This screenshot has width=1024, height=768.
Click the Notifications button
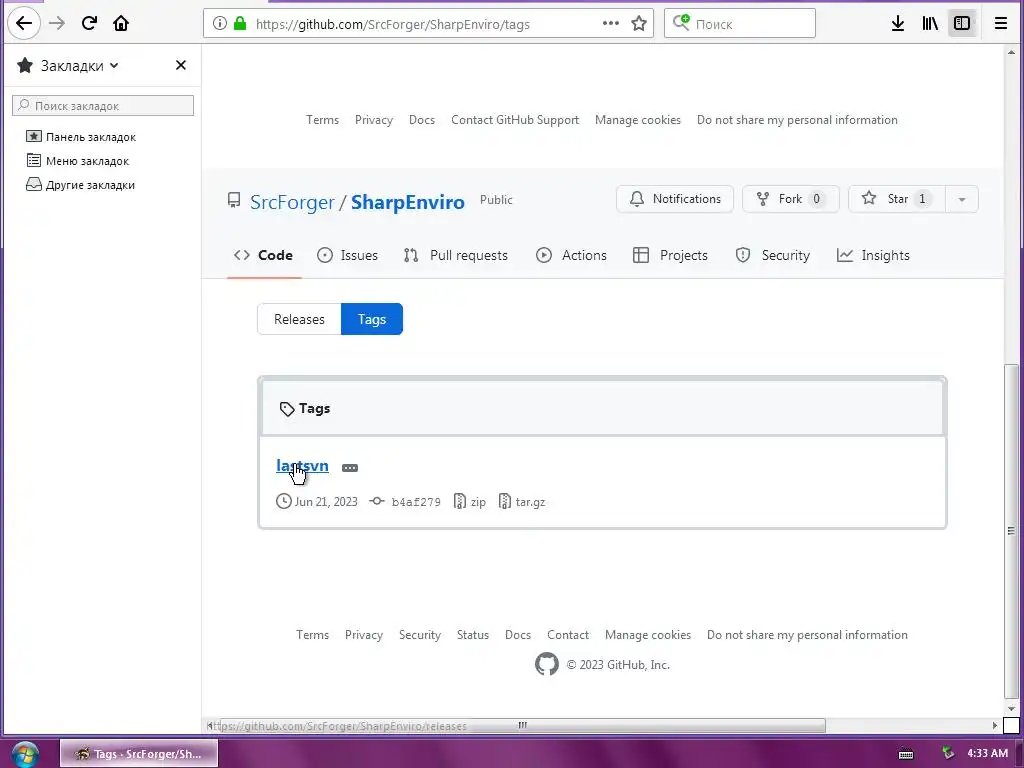pos(675,199)
